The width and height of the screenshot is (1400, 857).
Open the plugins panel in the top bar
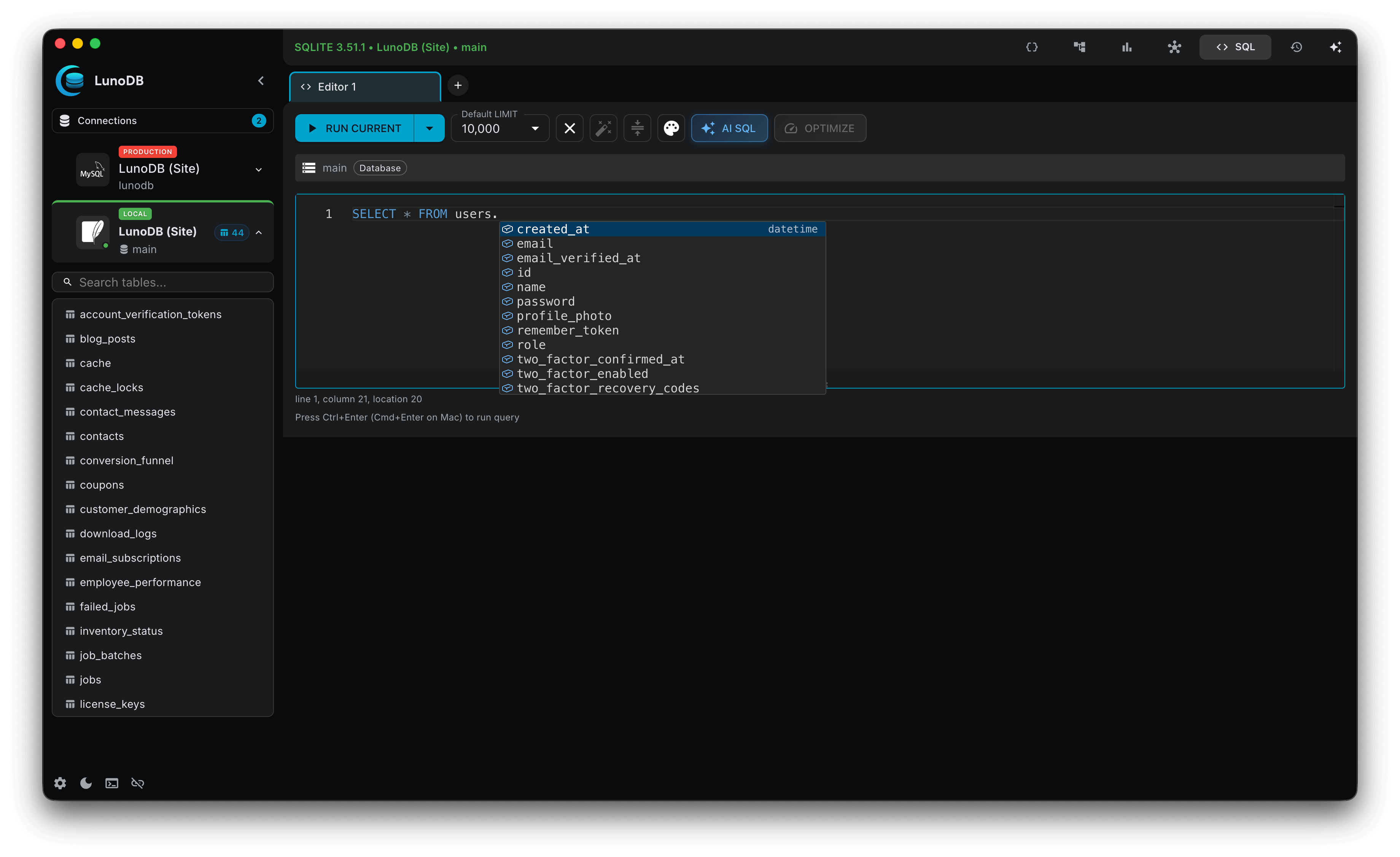[1174, 47]
